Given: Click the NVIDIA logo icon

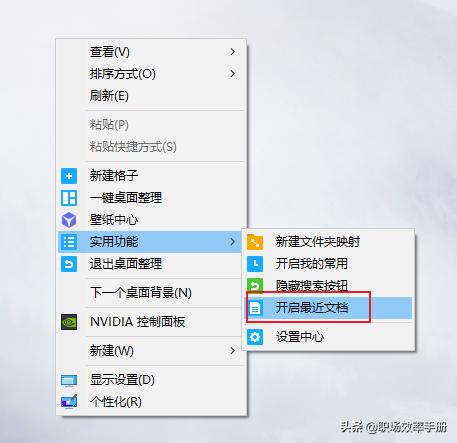Looking at the screenshot, I should coord(69,322).
